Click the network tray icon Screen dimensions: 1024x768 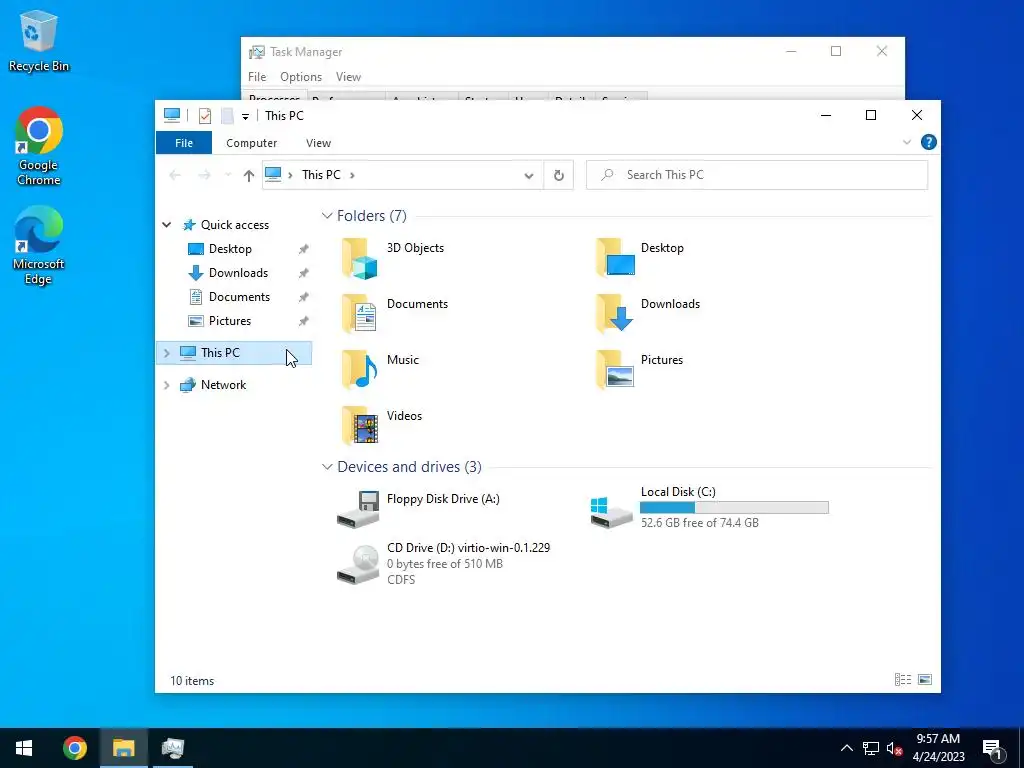pyautogui.click(x=871, y=748)
